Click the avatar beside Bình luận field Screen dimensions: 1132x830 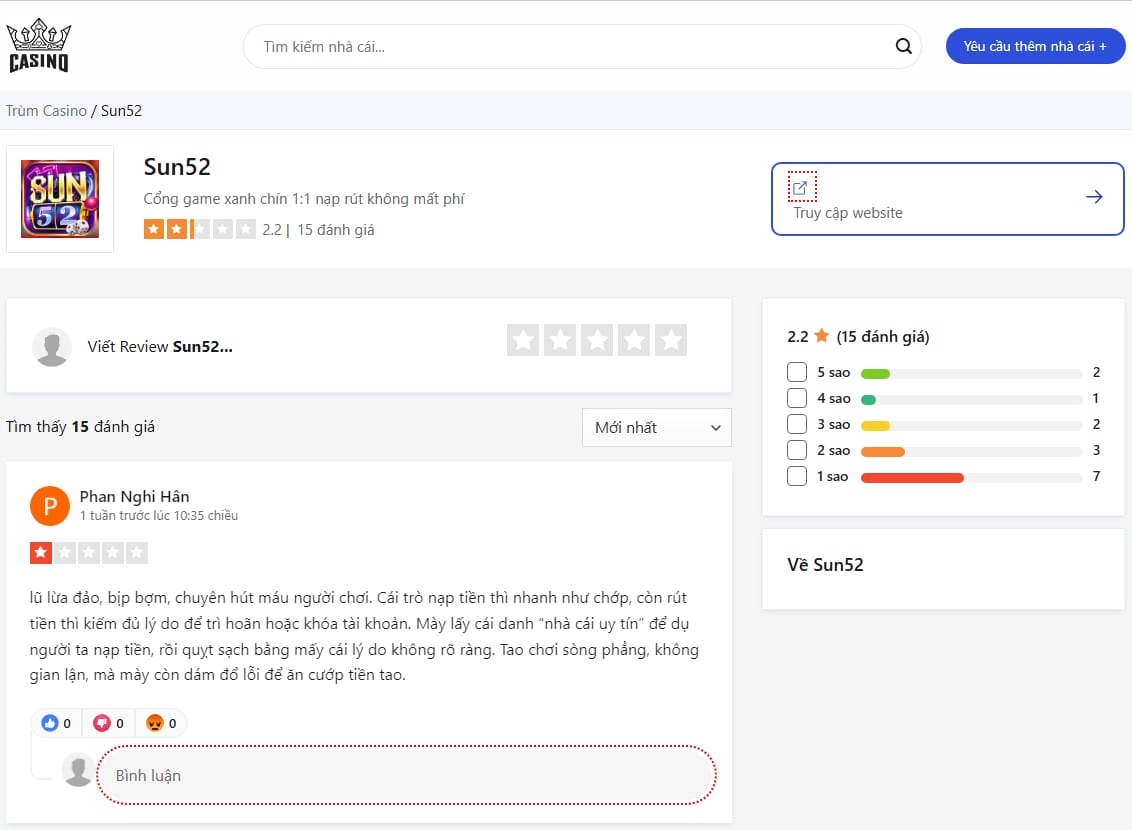coord(78,770)
